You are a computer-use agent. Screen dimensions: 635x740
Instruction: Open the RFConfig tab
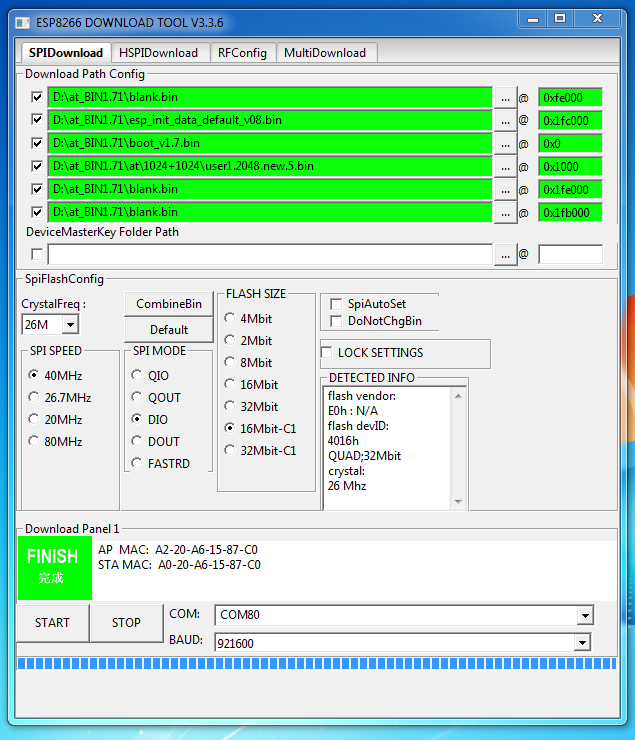point(242,52)
